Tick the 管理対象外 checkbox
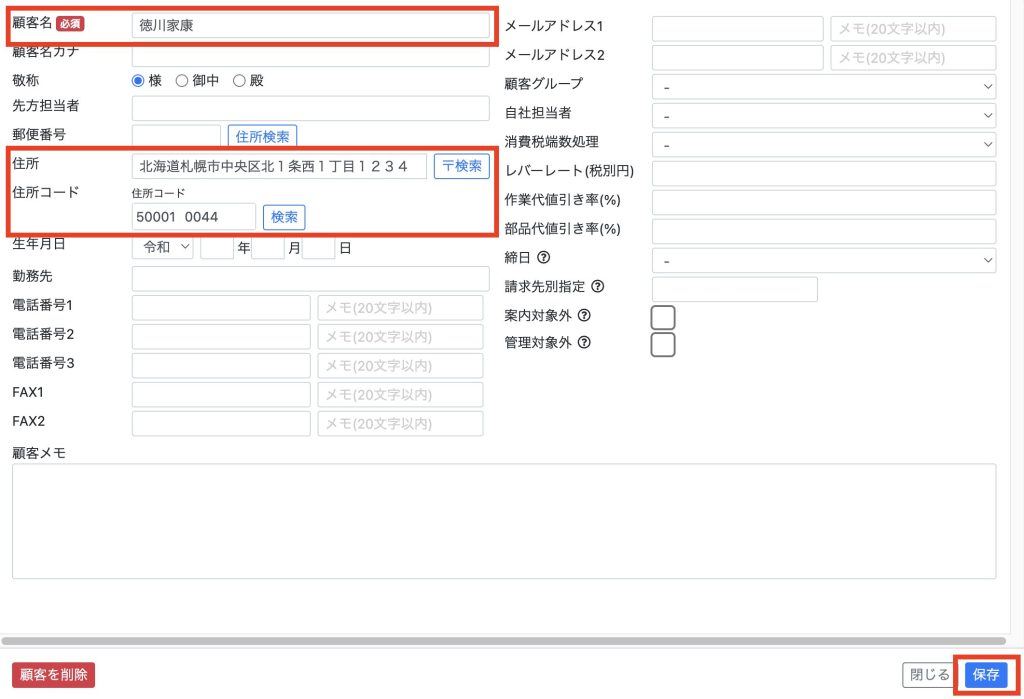The width and height of the screenshot is (1024, 699). 663,345
